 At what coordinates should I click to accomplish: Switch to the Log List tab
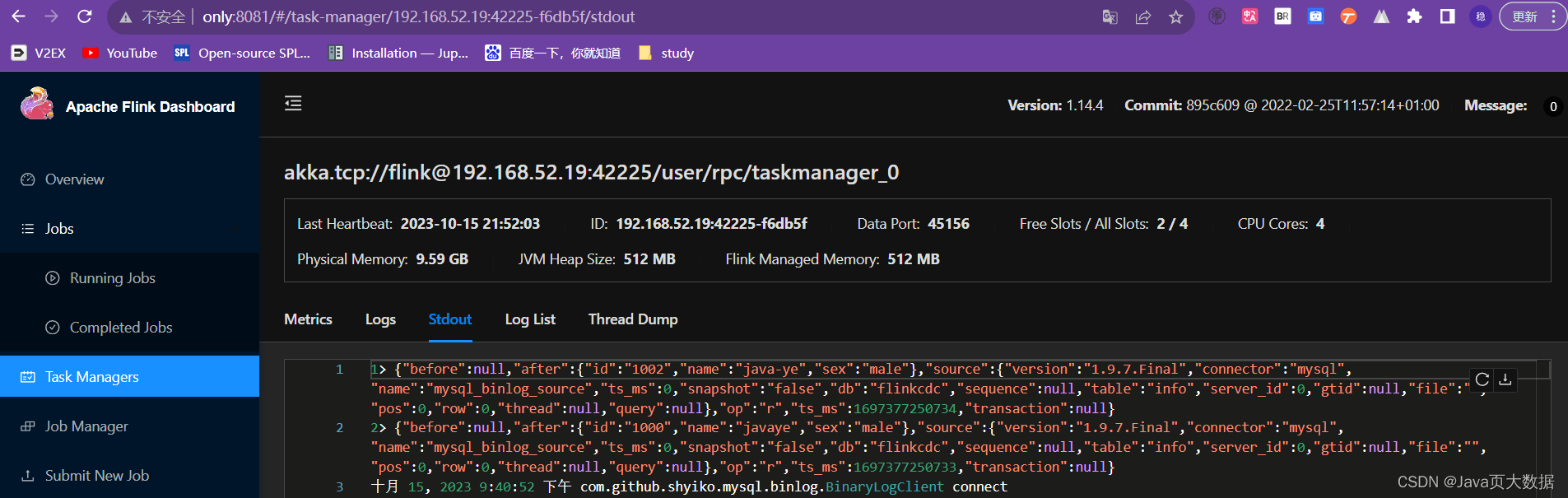(530, 319)
